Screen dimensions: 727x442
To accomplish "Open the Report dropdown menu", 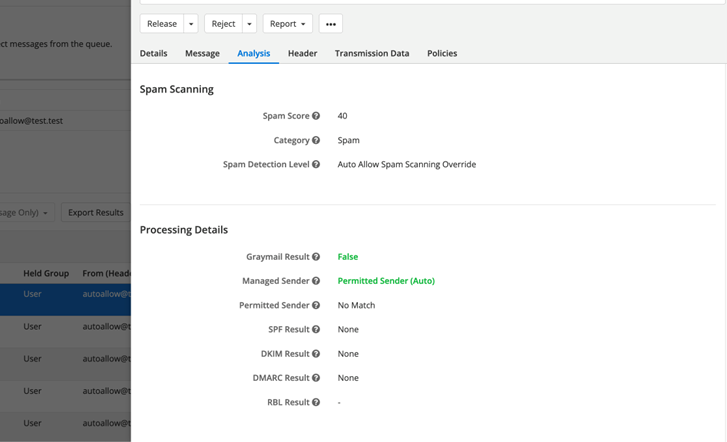I will [288, 24].
